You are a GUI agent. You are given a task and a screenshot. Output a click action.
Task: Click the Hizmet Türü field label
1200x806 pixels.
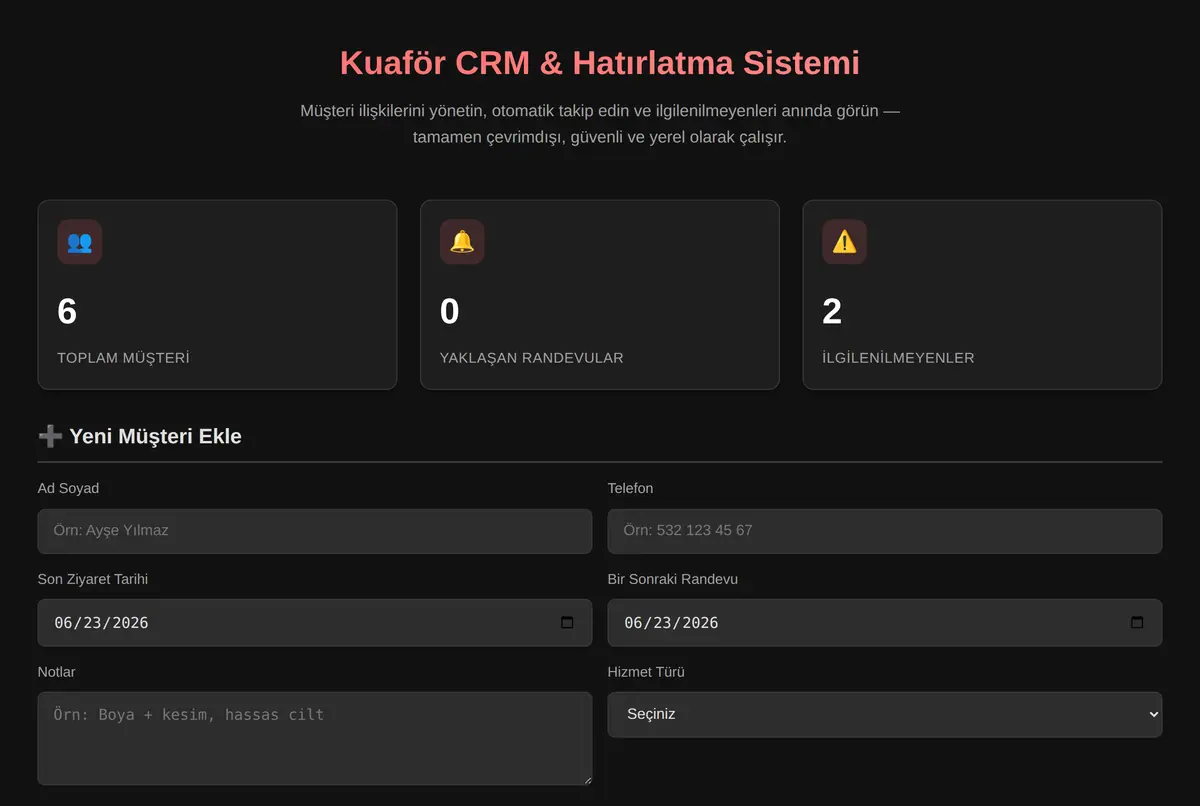646,672
